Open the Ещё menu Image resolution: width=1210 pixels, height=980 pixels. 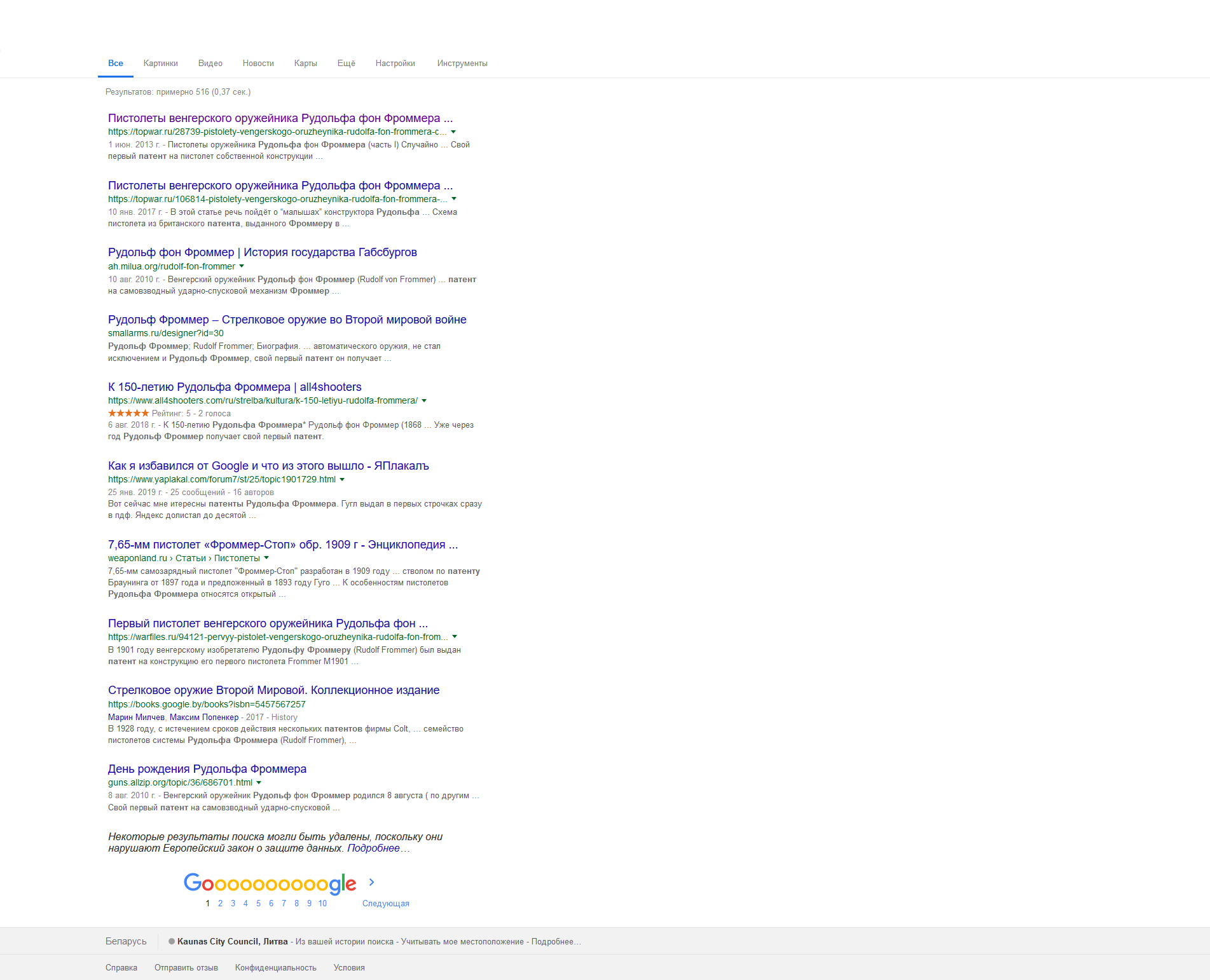pyautogui.click(x=346, y=64)
